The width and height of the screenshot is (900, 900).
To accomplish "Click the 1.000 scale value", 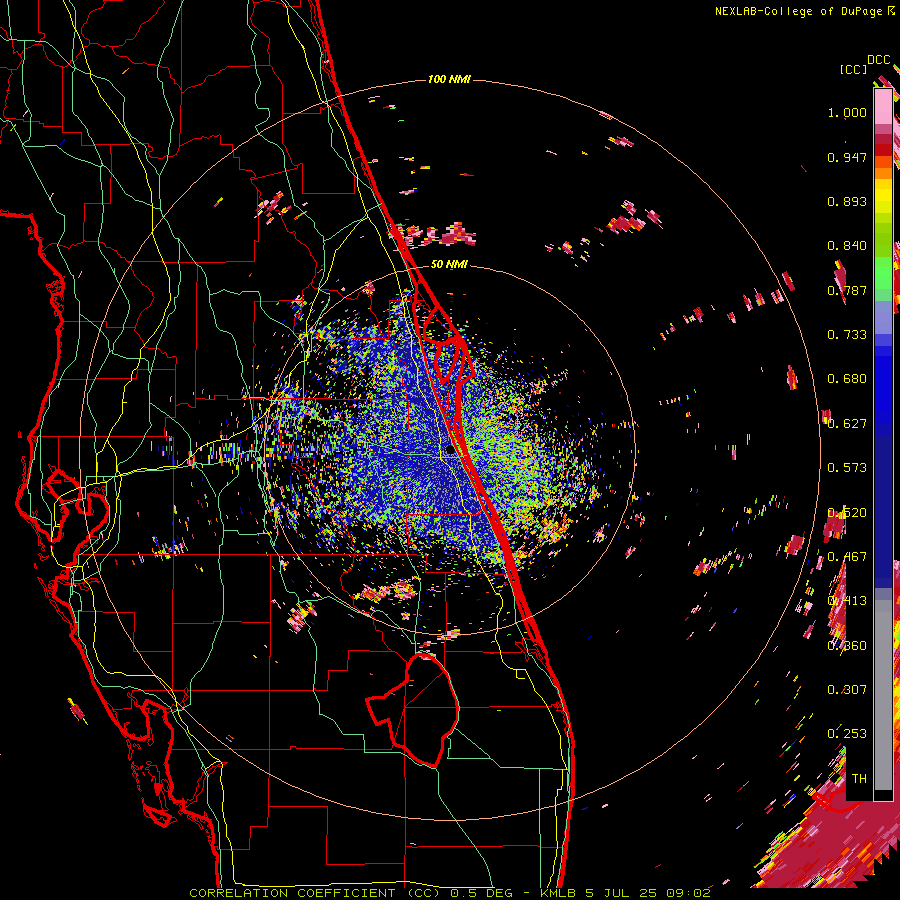I will click(x=847, y=112).
